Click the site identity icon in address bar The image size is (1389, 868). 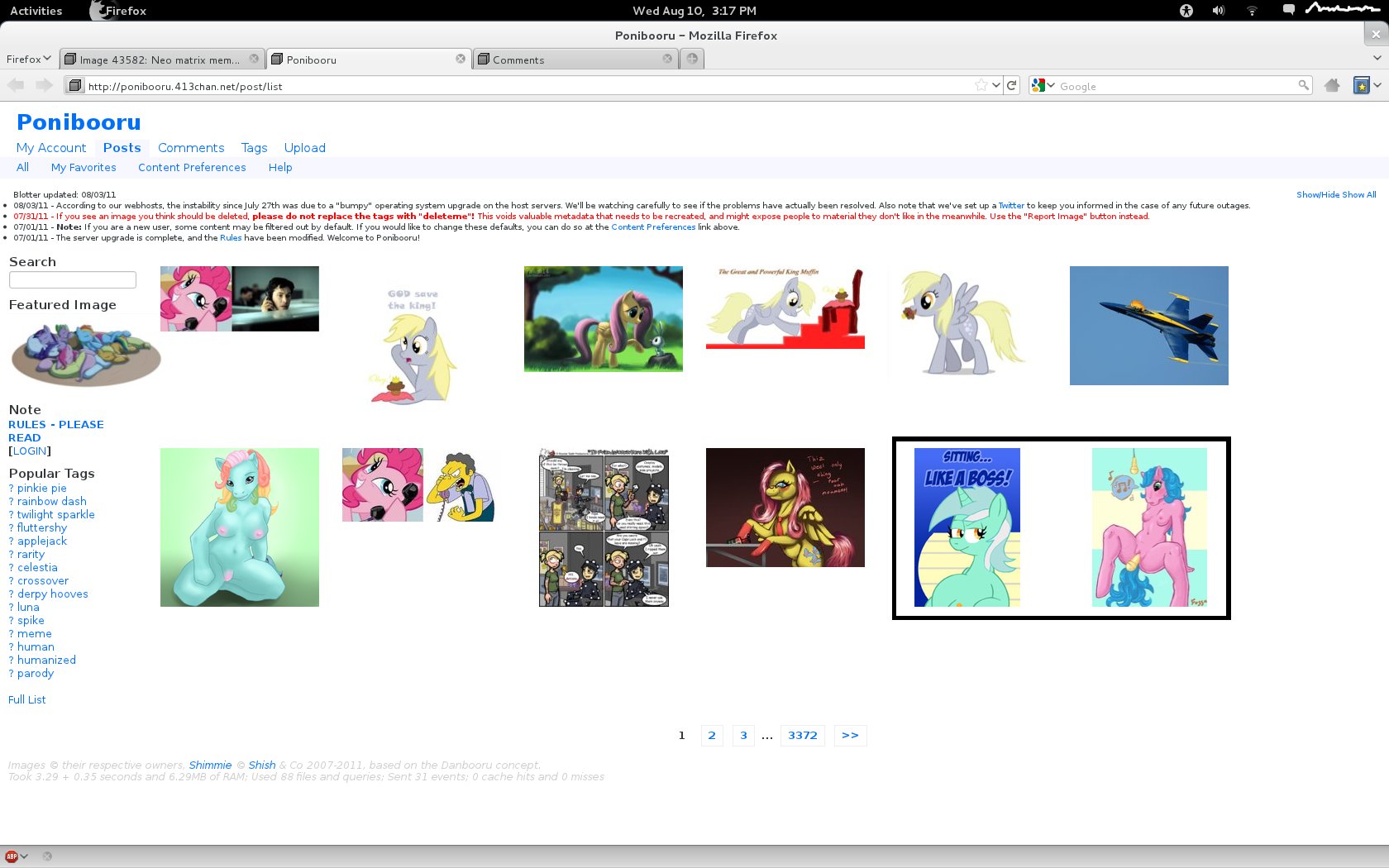coord(74,86)
